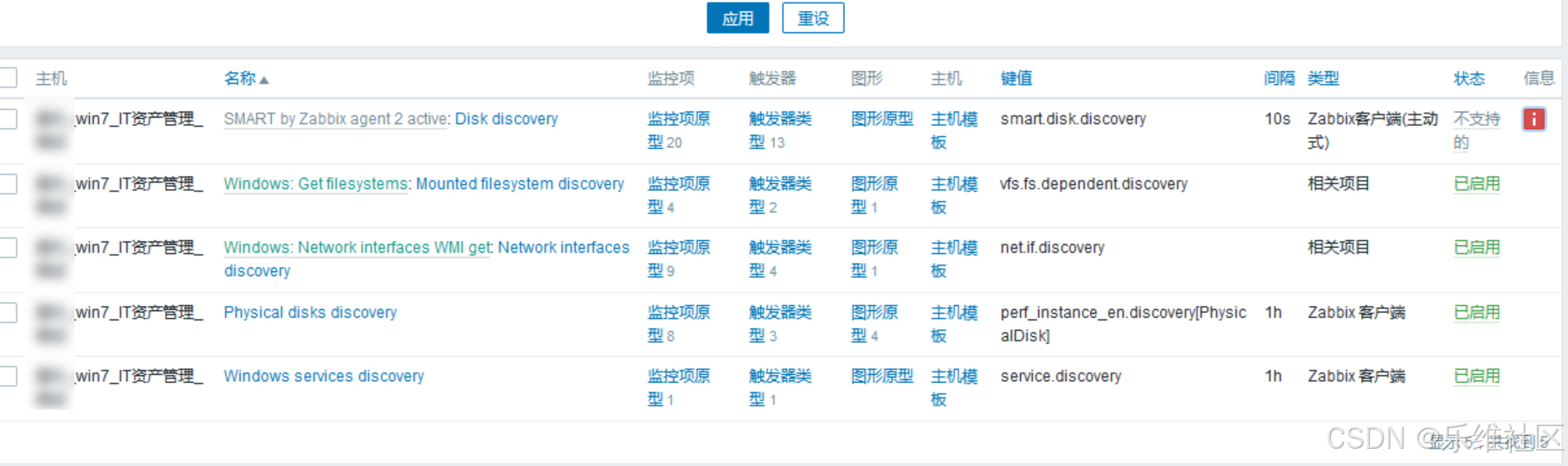Select key text smart.disk.discovery

click(1073, 119)
